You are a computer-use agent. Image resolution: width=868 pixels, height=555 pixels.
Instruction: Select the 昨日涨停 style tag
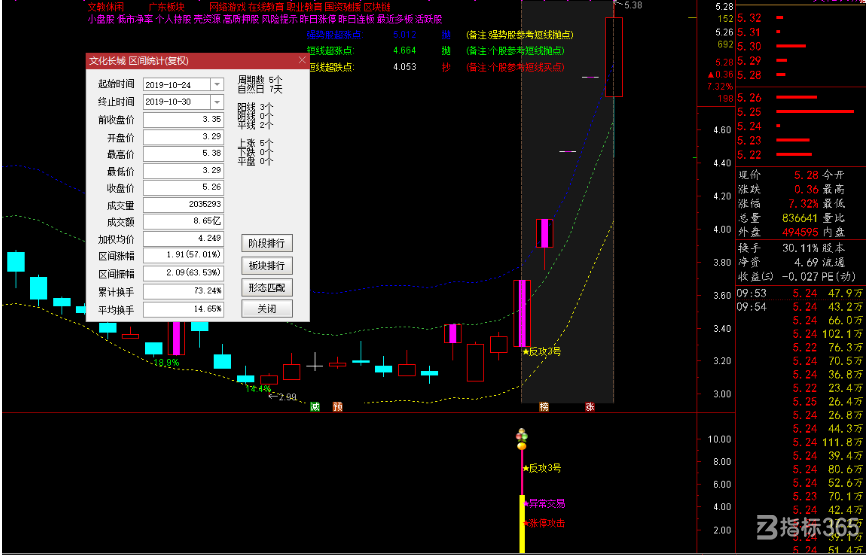[317, 19]
